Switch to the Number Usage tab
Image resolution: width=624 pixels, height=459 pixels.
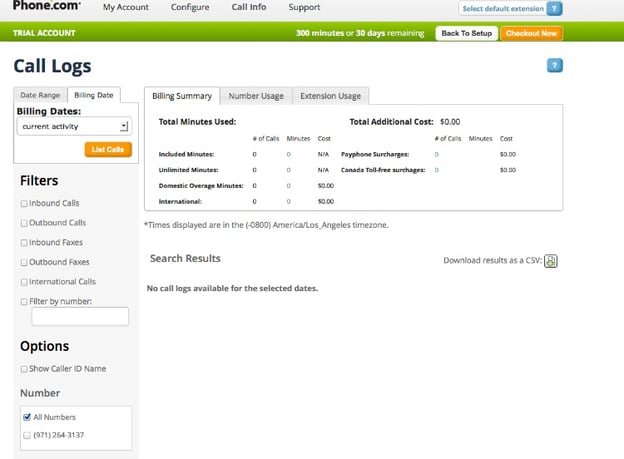(256, 96)
